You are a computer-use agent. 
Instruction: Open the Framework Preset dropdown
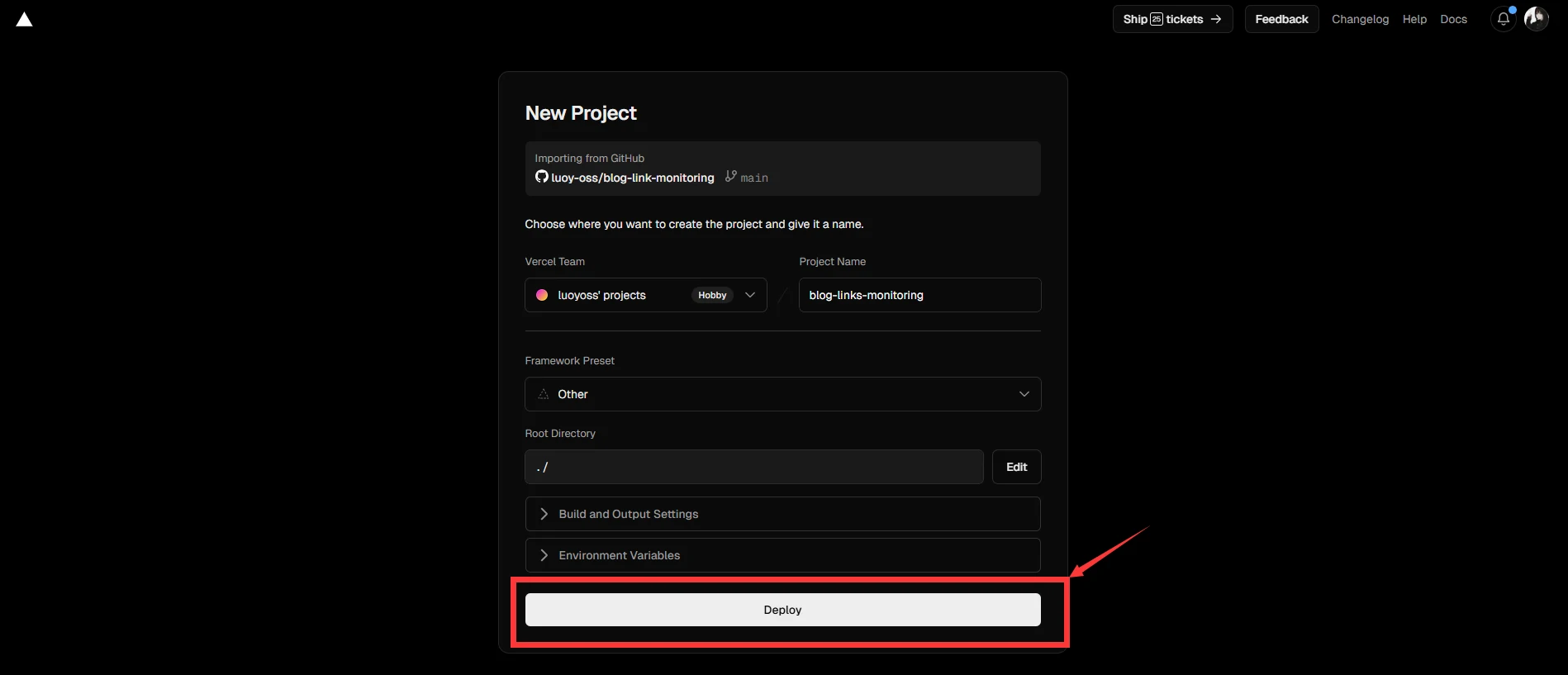click(x=782, y=394)
